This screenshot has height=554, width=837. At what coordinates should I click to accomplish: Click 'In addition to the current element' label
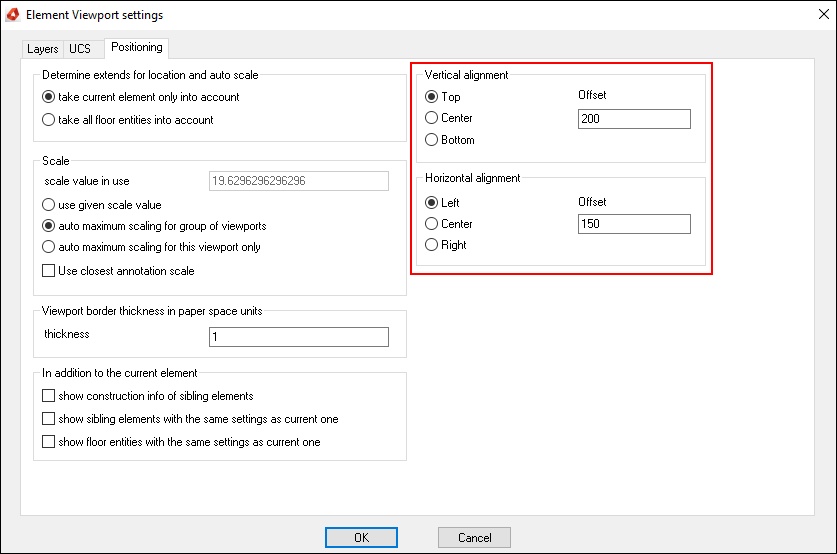tap(120, 373)
